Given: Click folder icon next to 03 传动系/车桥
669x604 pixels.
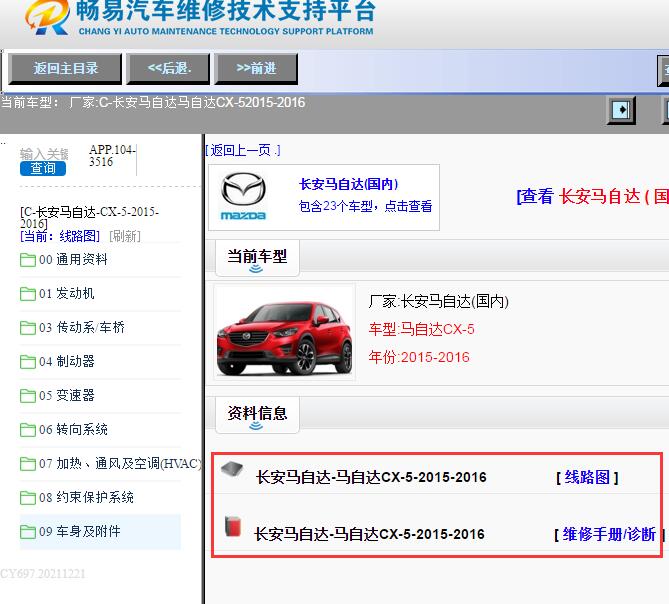Looking at the screenshot, I should [x=28, y=328].
